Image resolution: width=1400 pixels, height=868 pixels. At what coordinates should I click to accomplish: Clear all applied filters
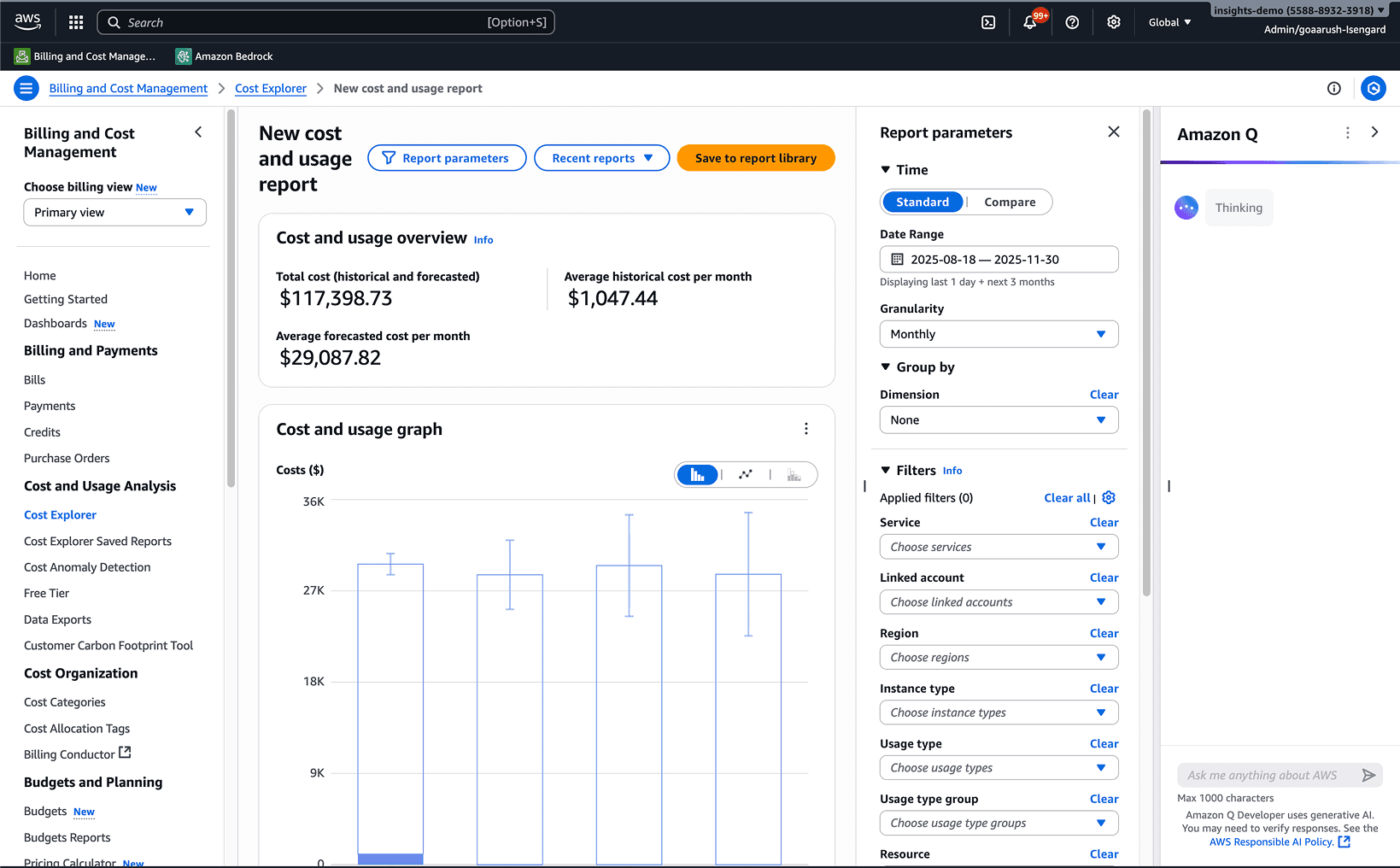tap(1067, 497)
